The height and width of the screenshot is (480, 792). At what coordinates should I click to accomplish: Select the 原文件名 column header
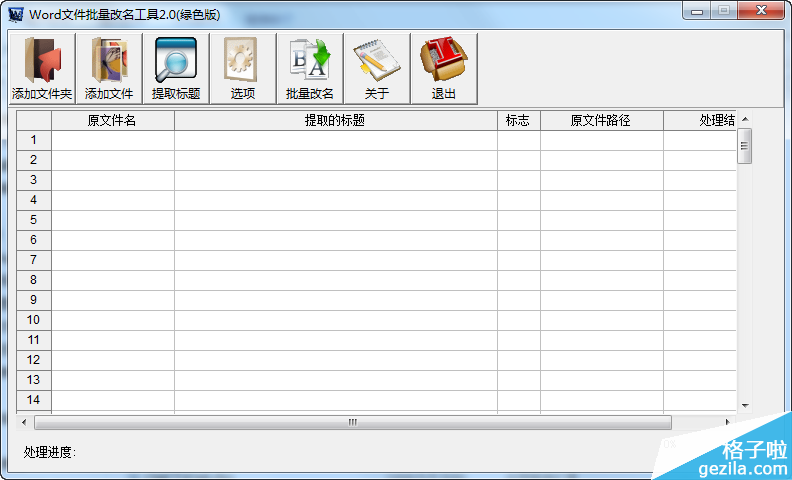pyautogui.click(x=113, y=120)
